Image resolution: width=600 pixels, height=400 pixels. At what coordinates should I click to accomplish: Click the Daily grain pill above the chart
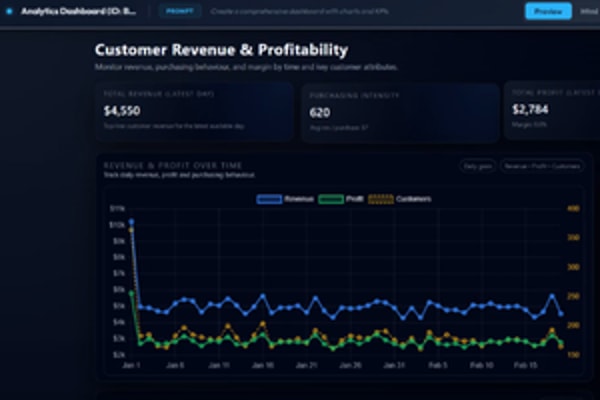click(478, 166)
